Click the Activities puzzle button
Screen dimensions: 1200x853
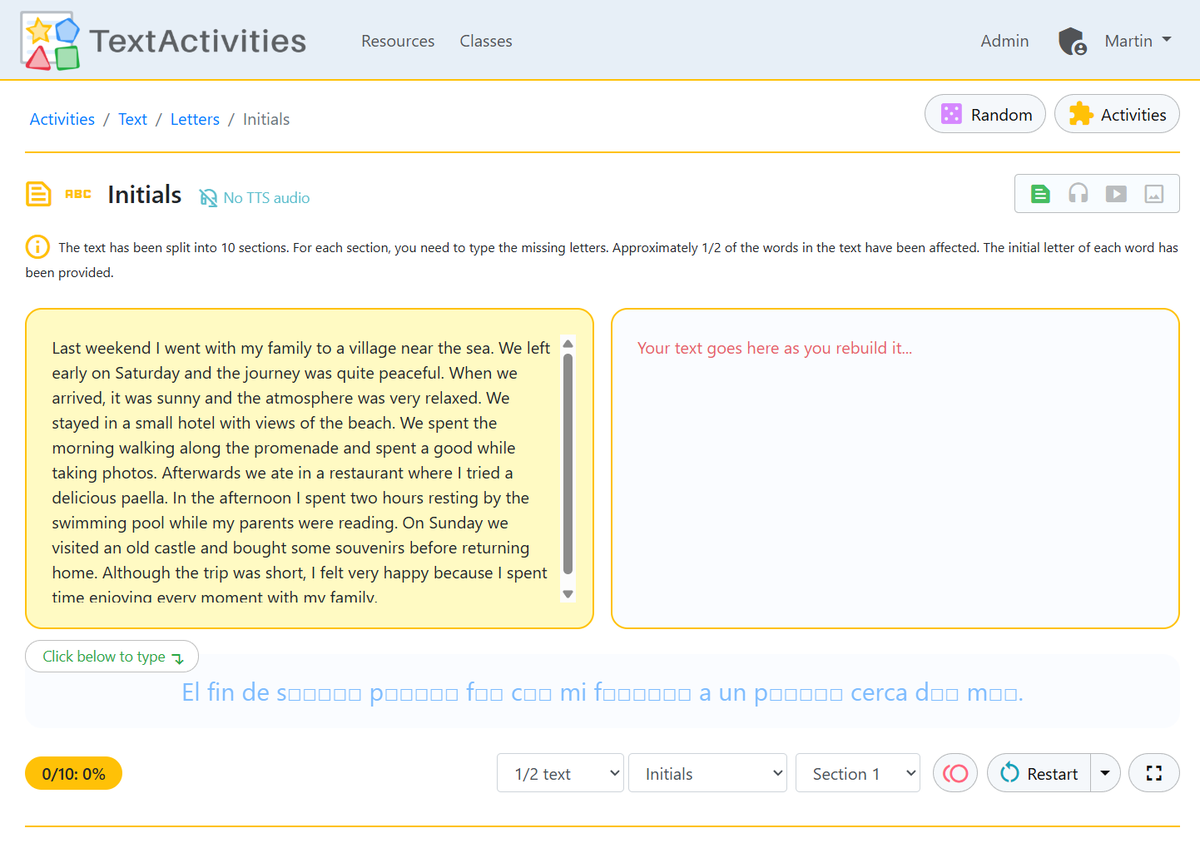click(1117, 115)
